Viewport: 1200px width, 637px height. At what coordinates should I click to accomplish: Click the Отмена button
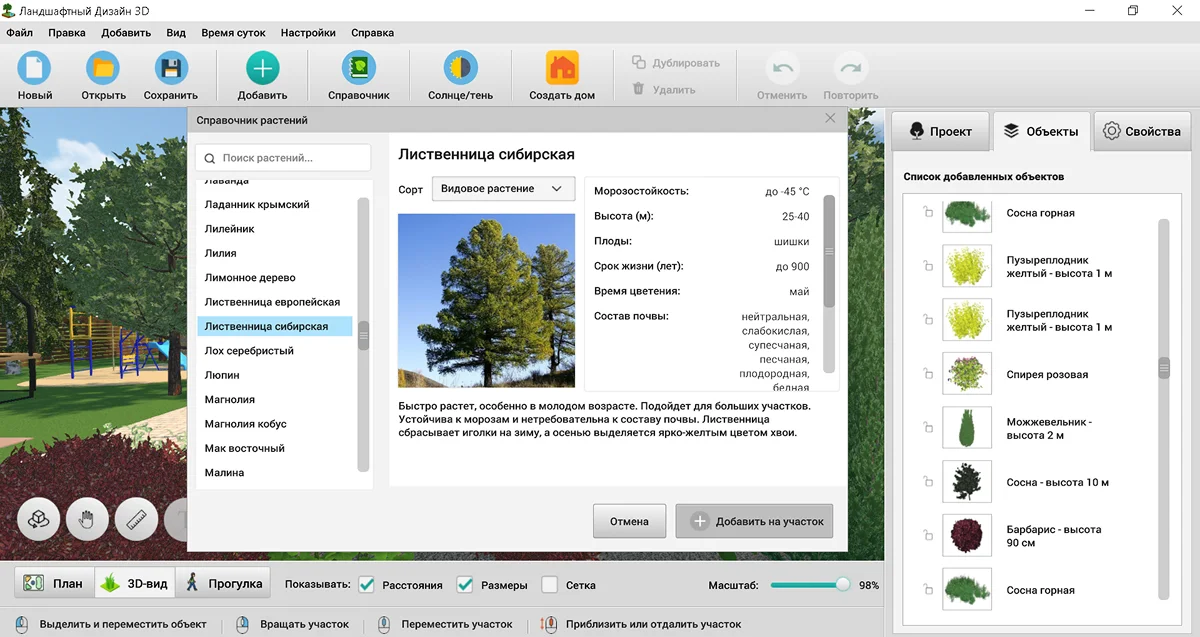point(629,521)
